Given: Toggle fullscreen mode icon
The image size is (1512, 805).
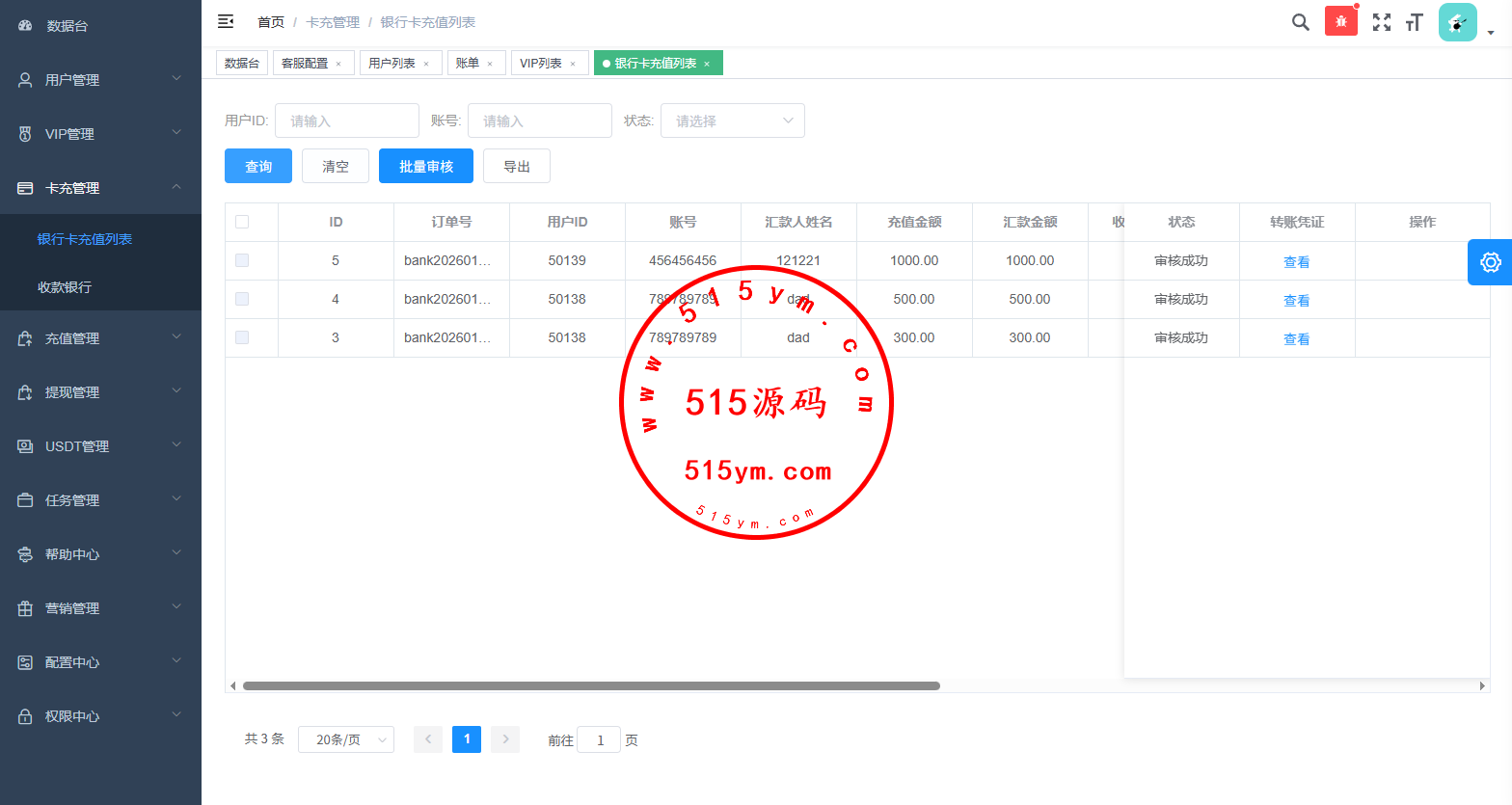Looking at the screenshot, I should (1382, 22).
